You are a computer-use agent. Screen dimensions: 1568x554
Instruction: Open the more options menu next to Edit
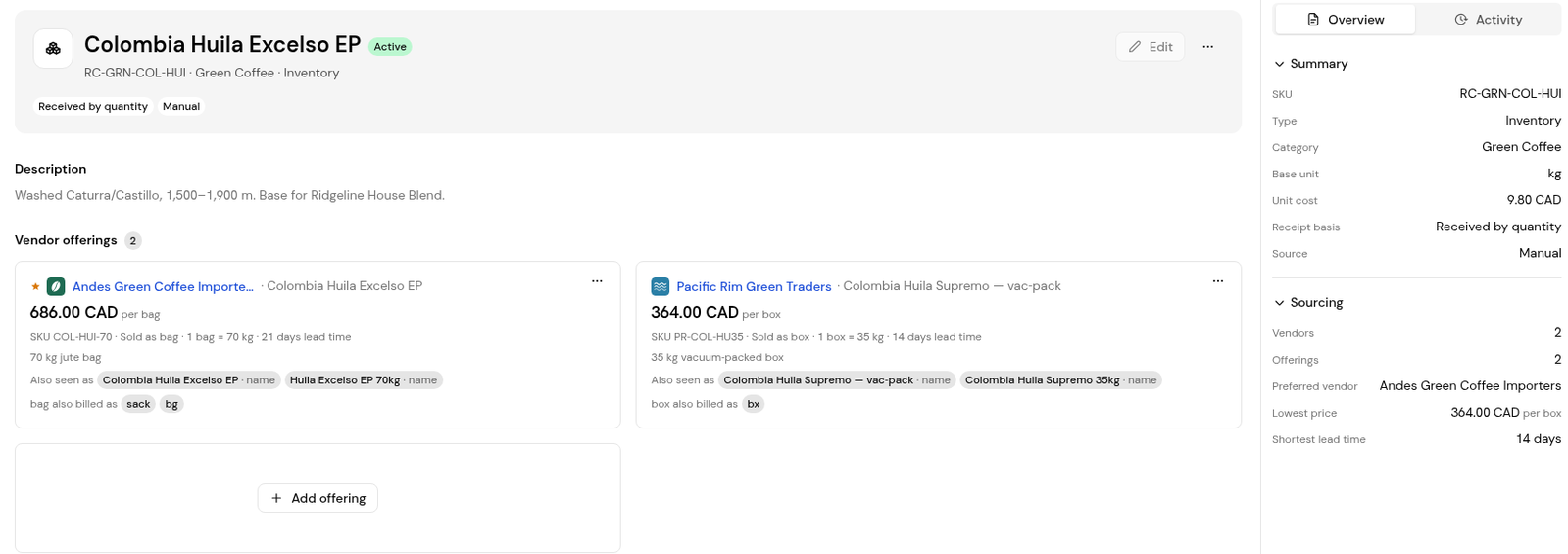pyautogui.click(x=1207, y=47)
